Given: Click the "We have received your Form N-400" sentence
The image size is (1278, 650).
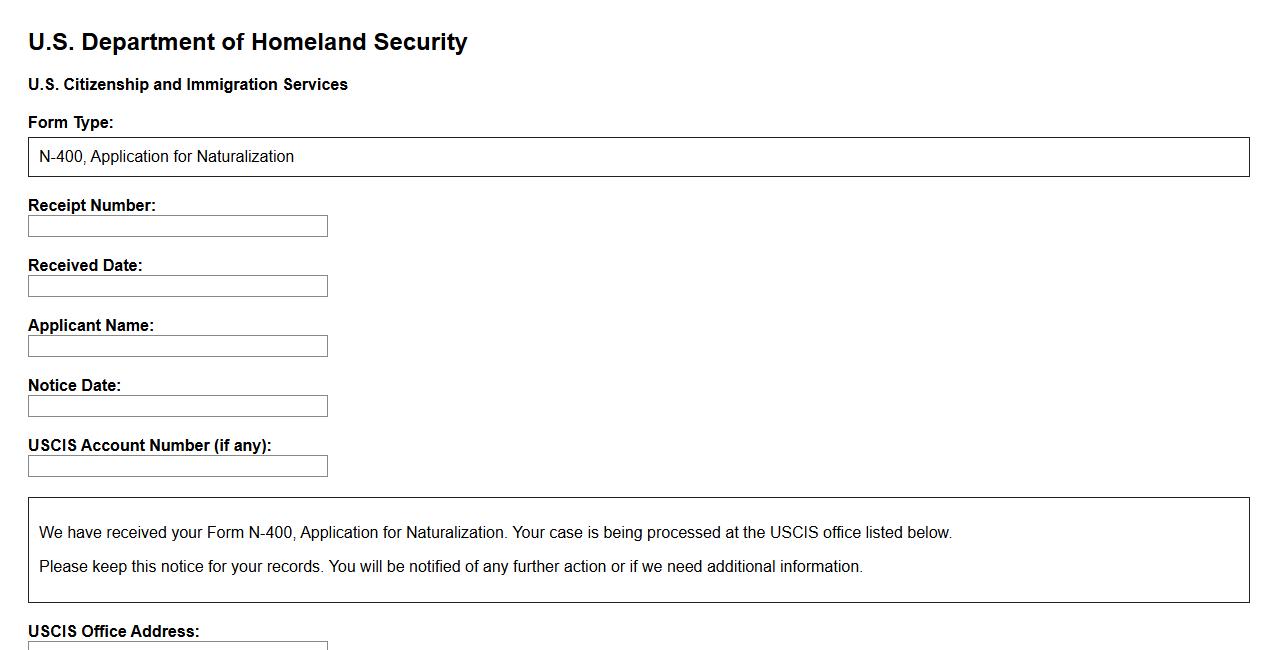Looking at the screenshot, I should pos(273,533).
